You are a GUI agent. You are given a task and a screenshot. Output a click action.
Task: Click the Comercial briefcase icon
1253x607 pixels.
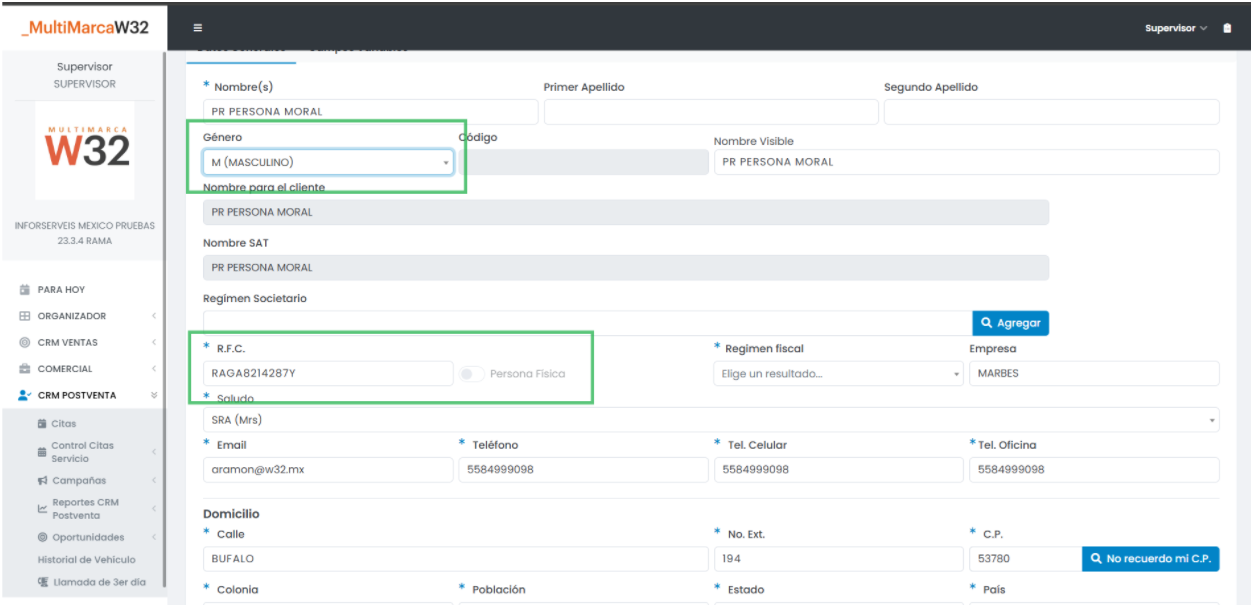pos(25,369)
